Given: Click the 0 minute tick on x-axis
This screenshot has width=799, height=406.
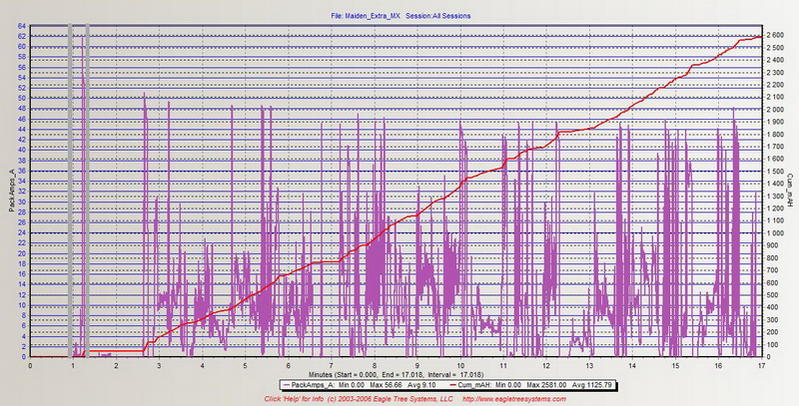Looking at the screenshot, I should click(x=31, y=364).
